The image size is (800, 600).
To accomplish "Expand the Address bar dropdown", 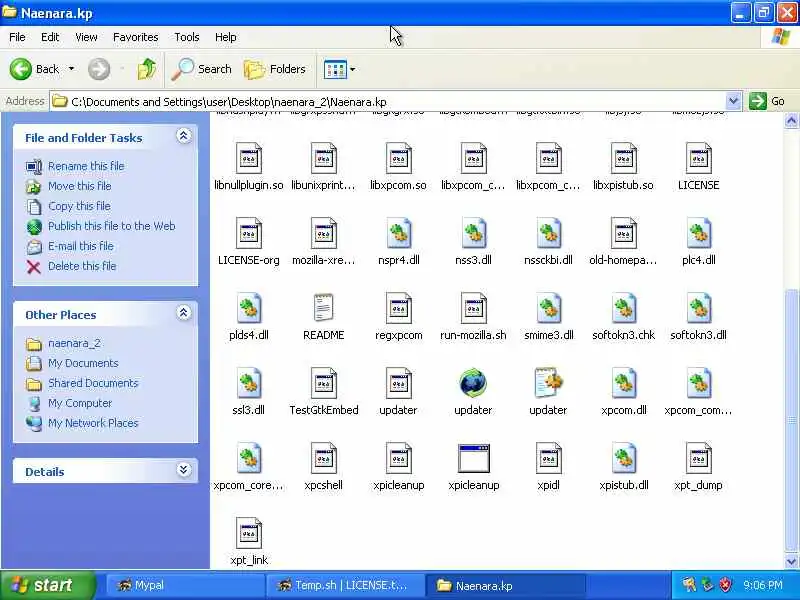I will pyautogui.click(x=733, y=101).
